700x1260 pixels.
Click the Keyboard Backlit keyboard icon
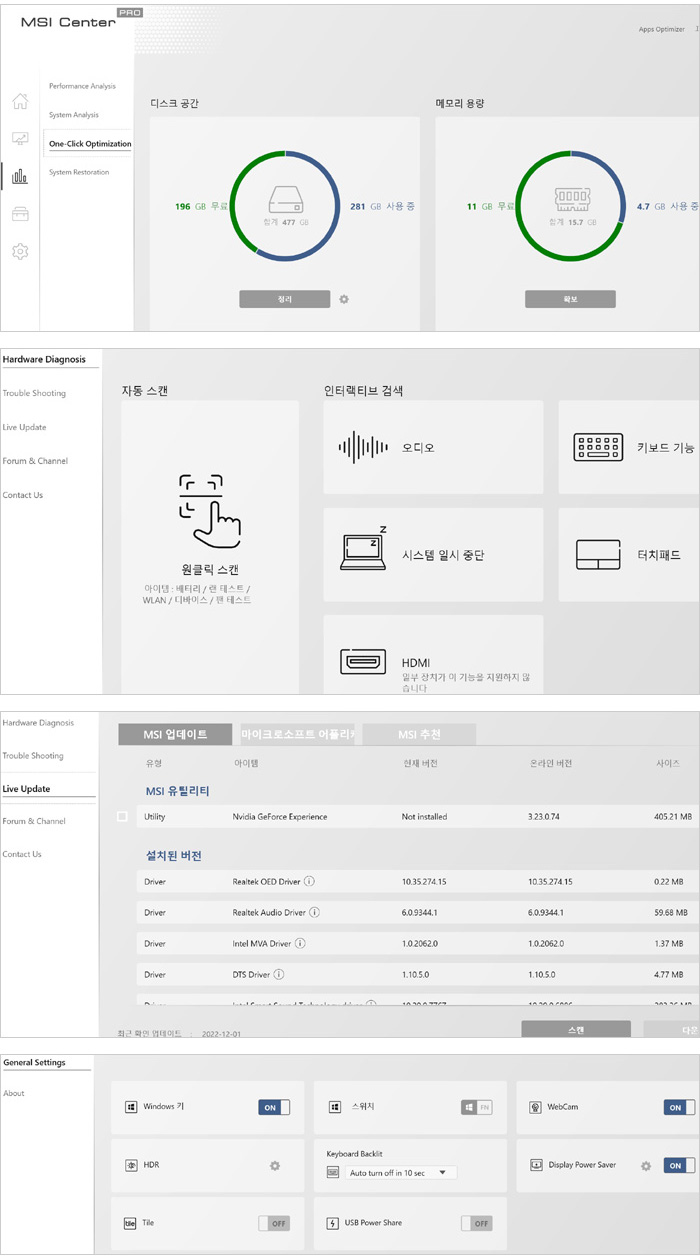pyautogui.click(x=333, y=1172)
